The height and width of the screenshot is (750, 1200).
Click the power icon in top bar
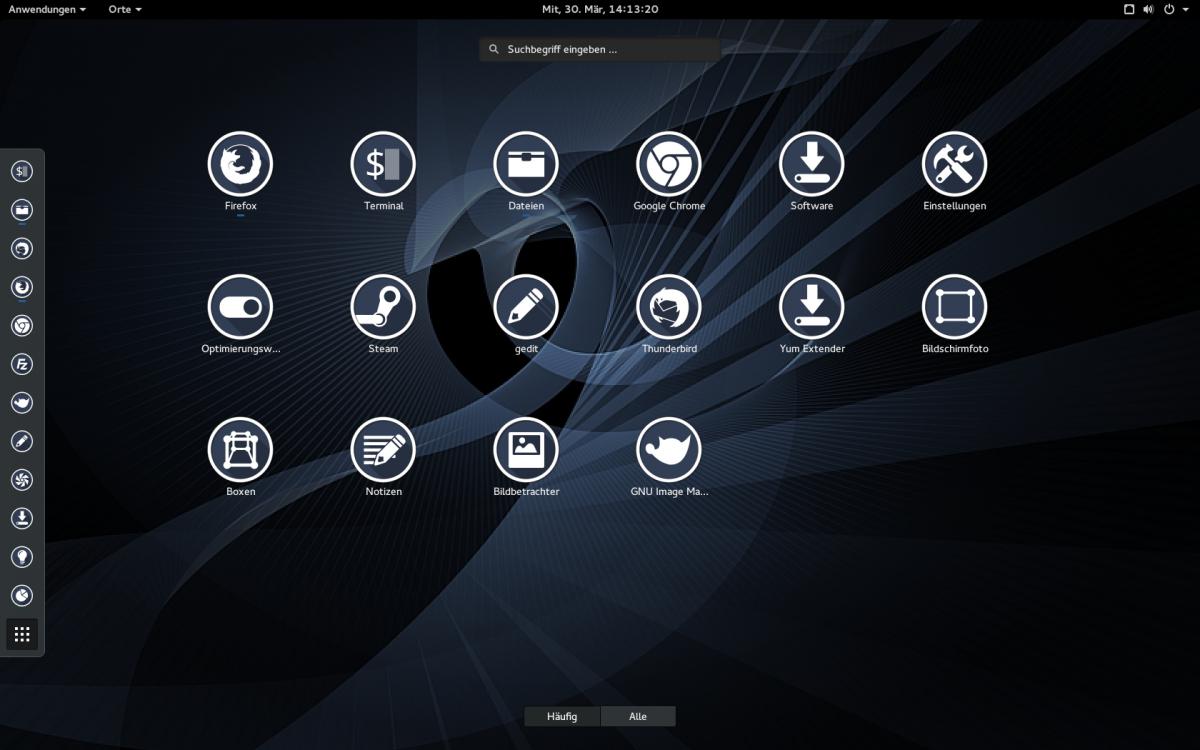[x=1168, y=9]
